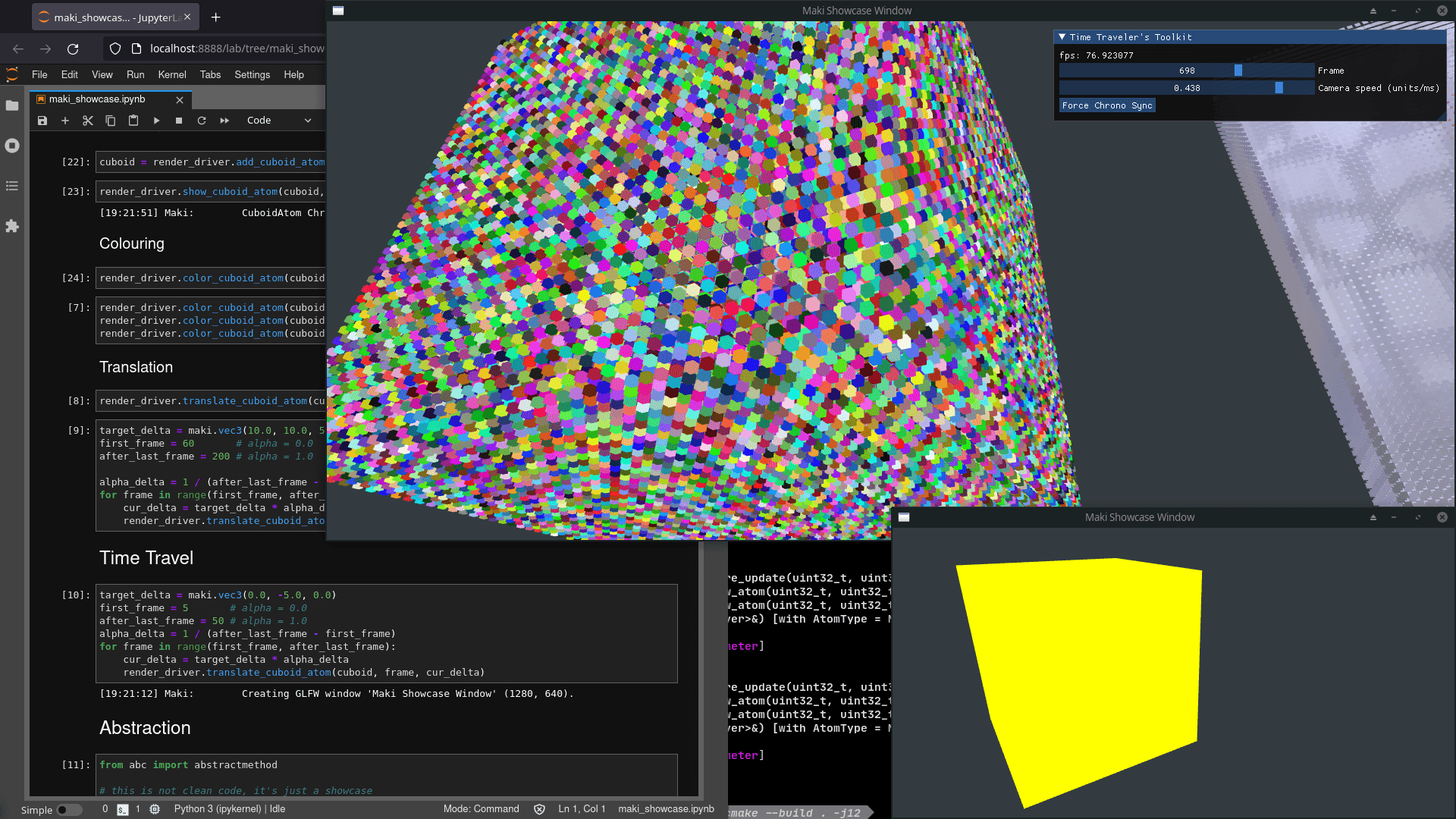Click the Abstraction heading
Viewport: 1456px width, 819px height.
pyautogui.click(x=145, y=728)
